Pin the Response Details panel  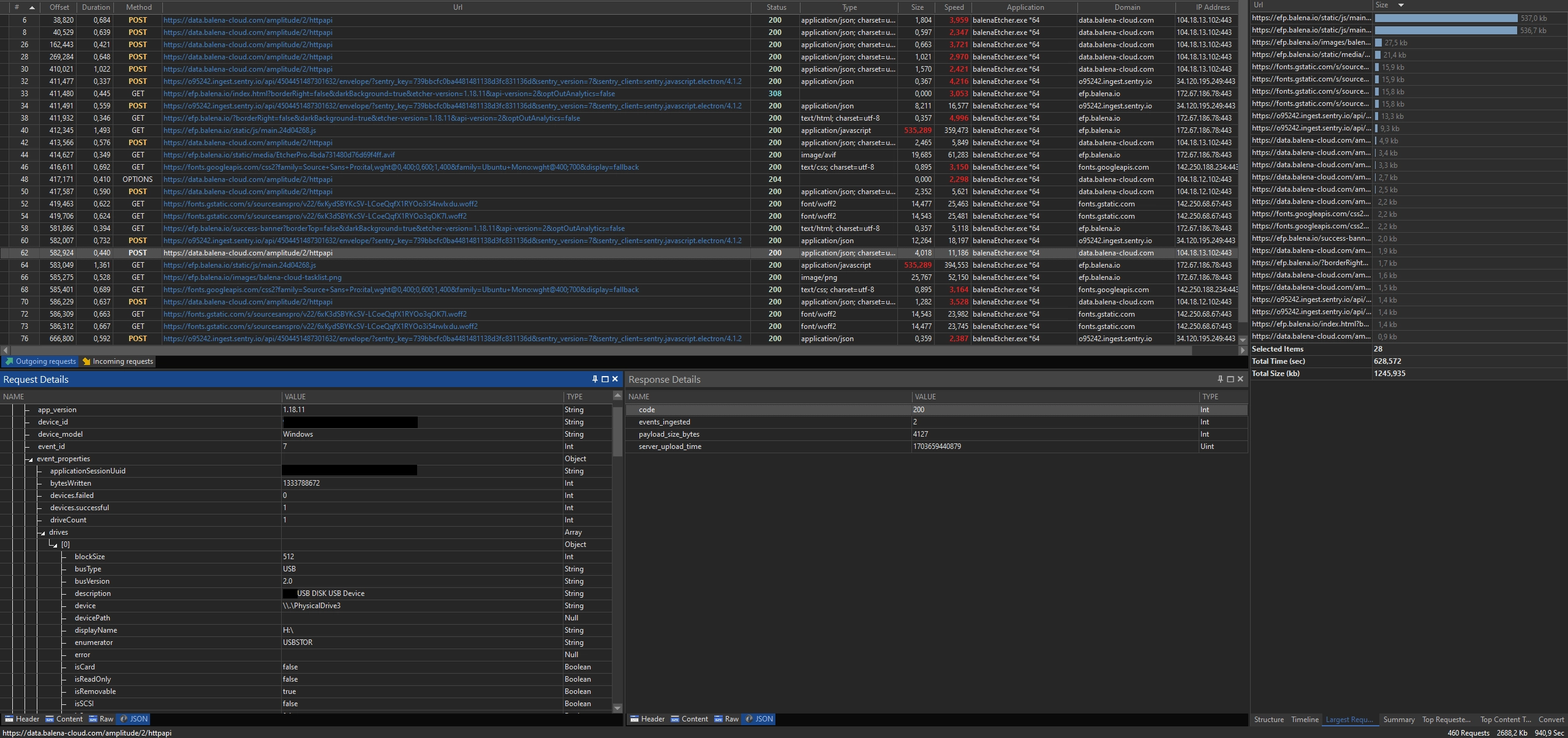pos(1220,379)
